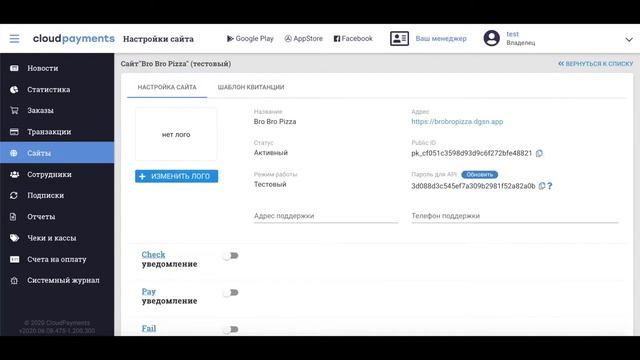Open Статистика in the sidebar

[x=49, y=89]
